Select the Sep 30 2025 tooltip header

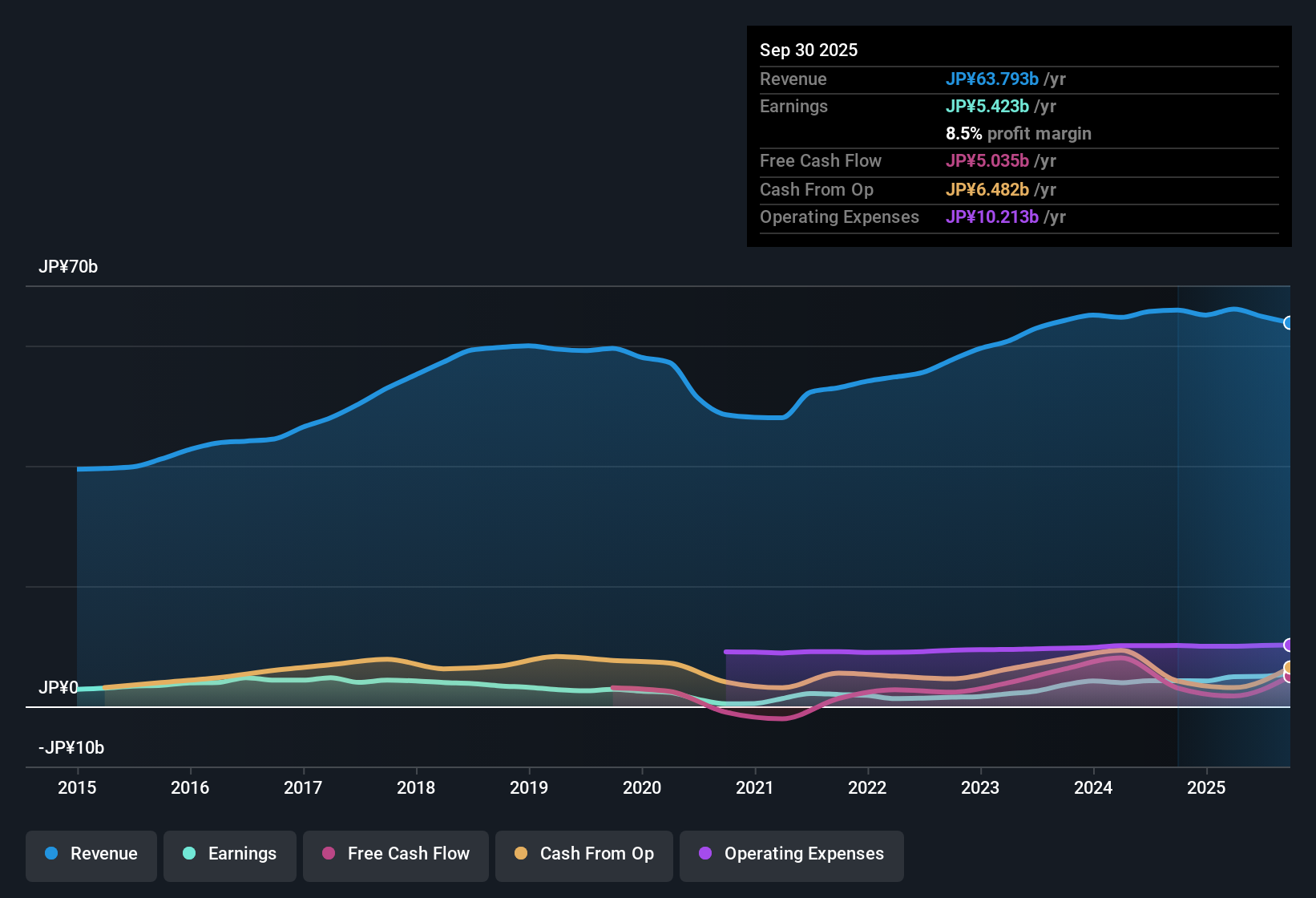point(809,50)
